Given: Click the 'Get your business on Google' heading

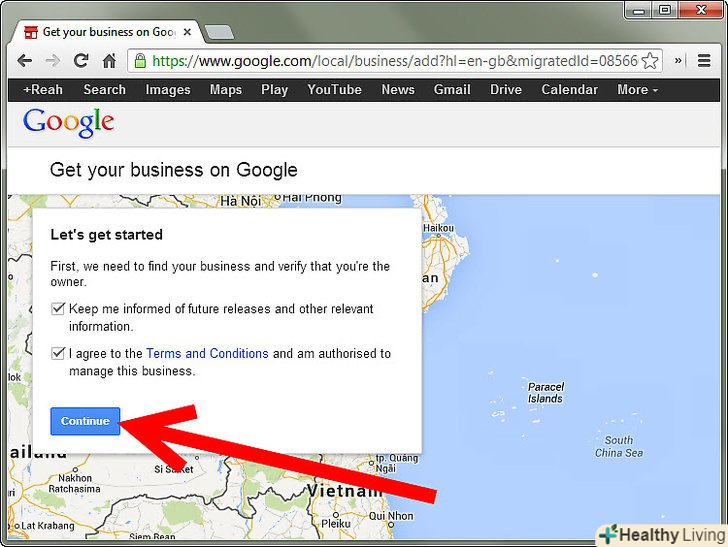Looking at the screenshot, I should click(x=174, y=170).
